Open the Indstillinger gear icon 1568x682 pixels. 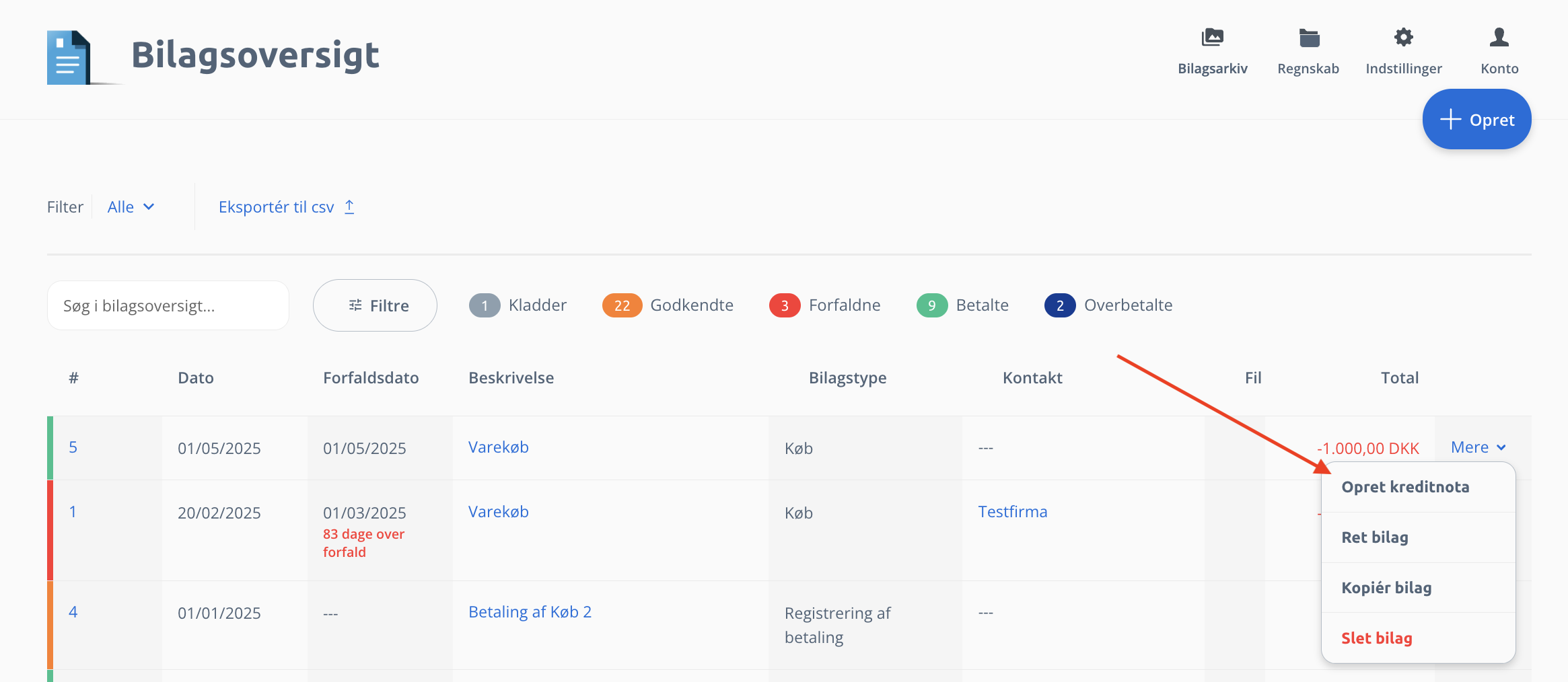point(1403,38)
